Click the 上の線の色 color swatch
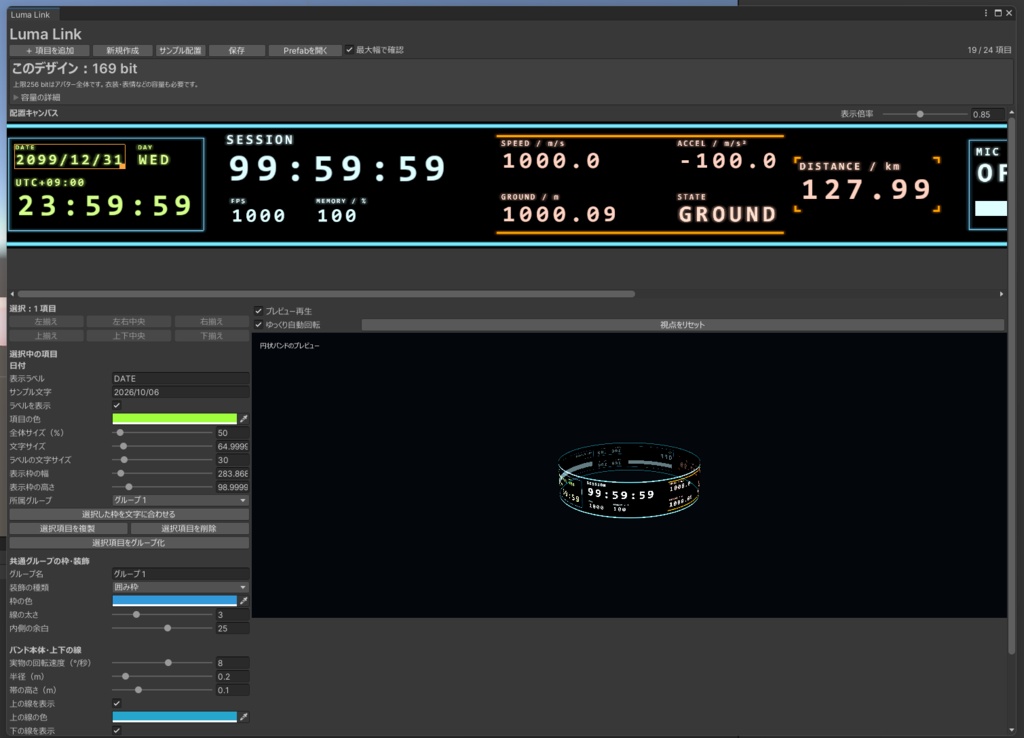 pos(174,717)
